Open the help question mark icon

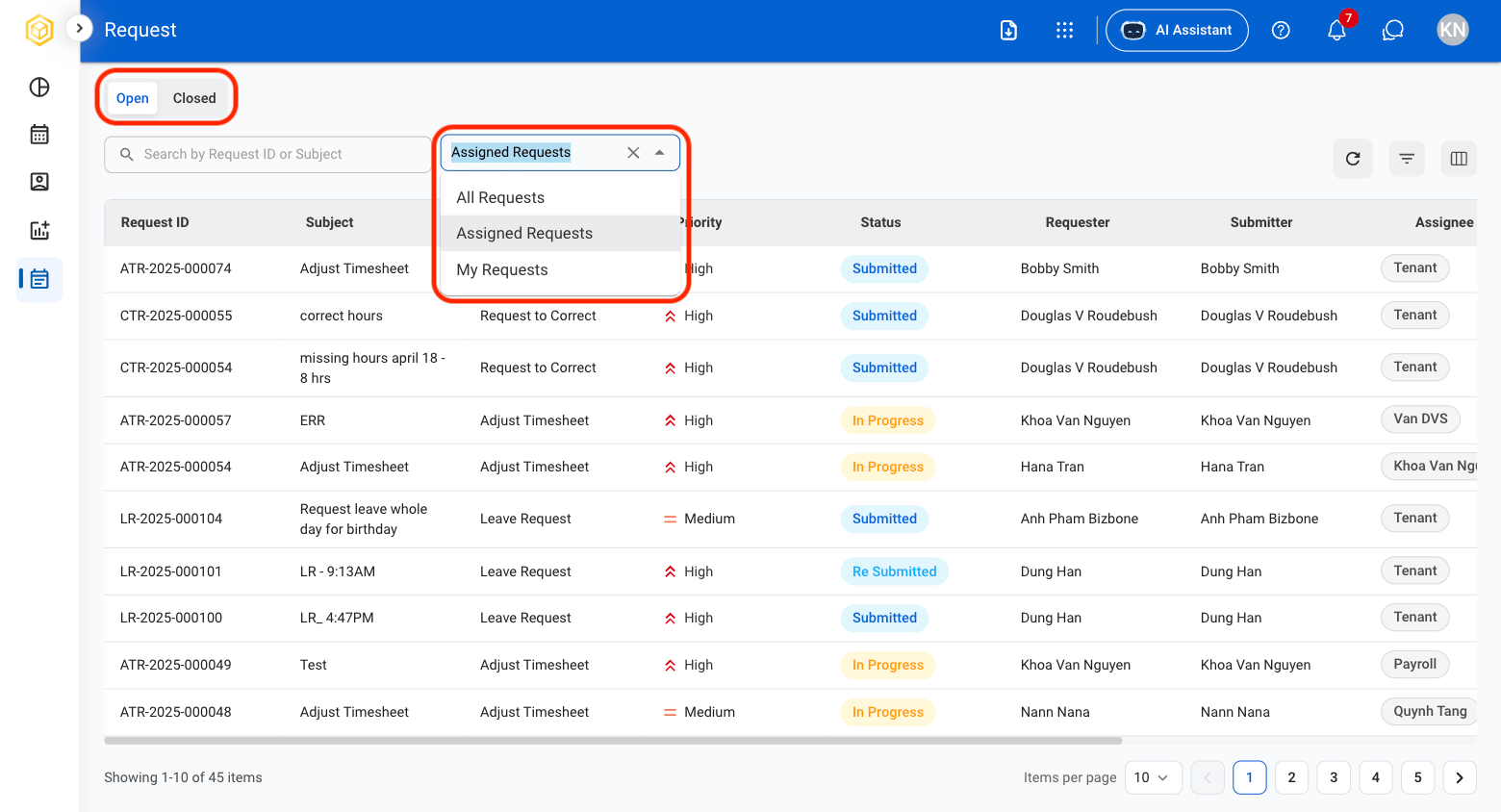(1281, 31)
